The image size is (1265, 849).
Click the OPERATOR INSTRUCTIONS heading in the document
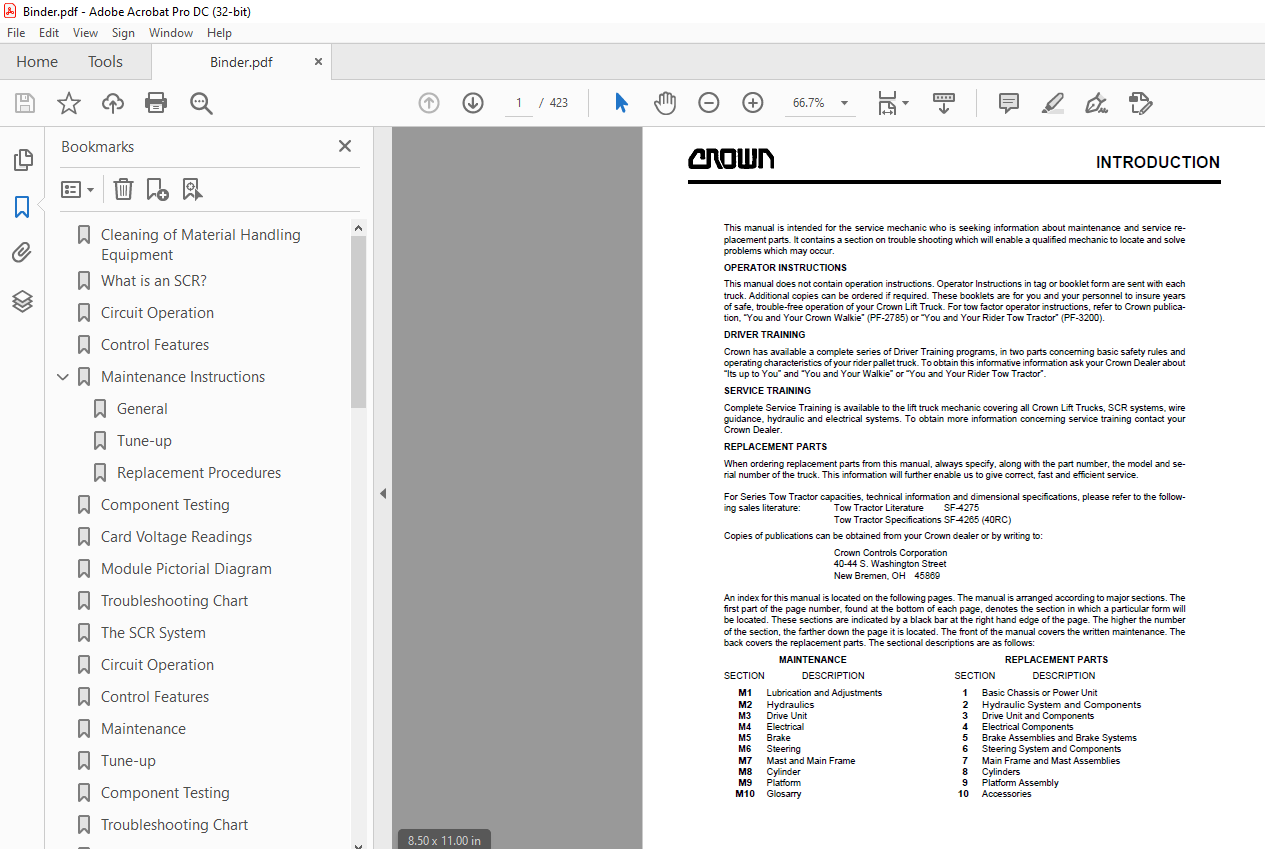pos(785,268)
